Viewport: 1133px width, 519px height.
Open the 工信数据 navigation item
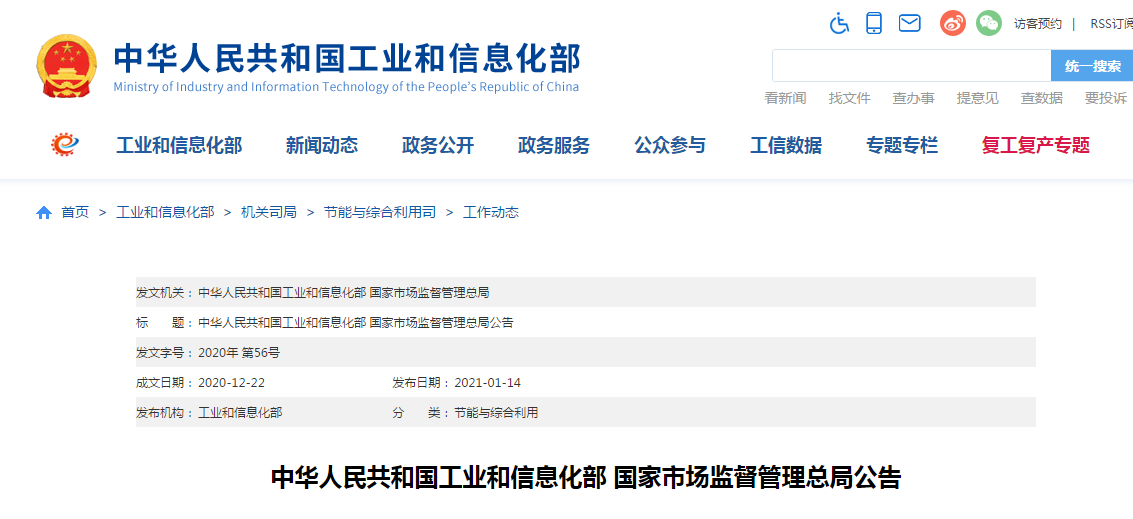tap(785, 146)
